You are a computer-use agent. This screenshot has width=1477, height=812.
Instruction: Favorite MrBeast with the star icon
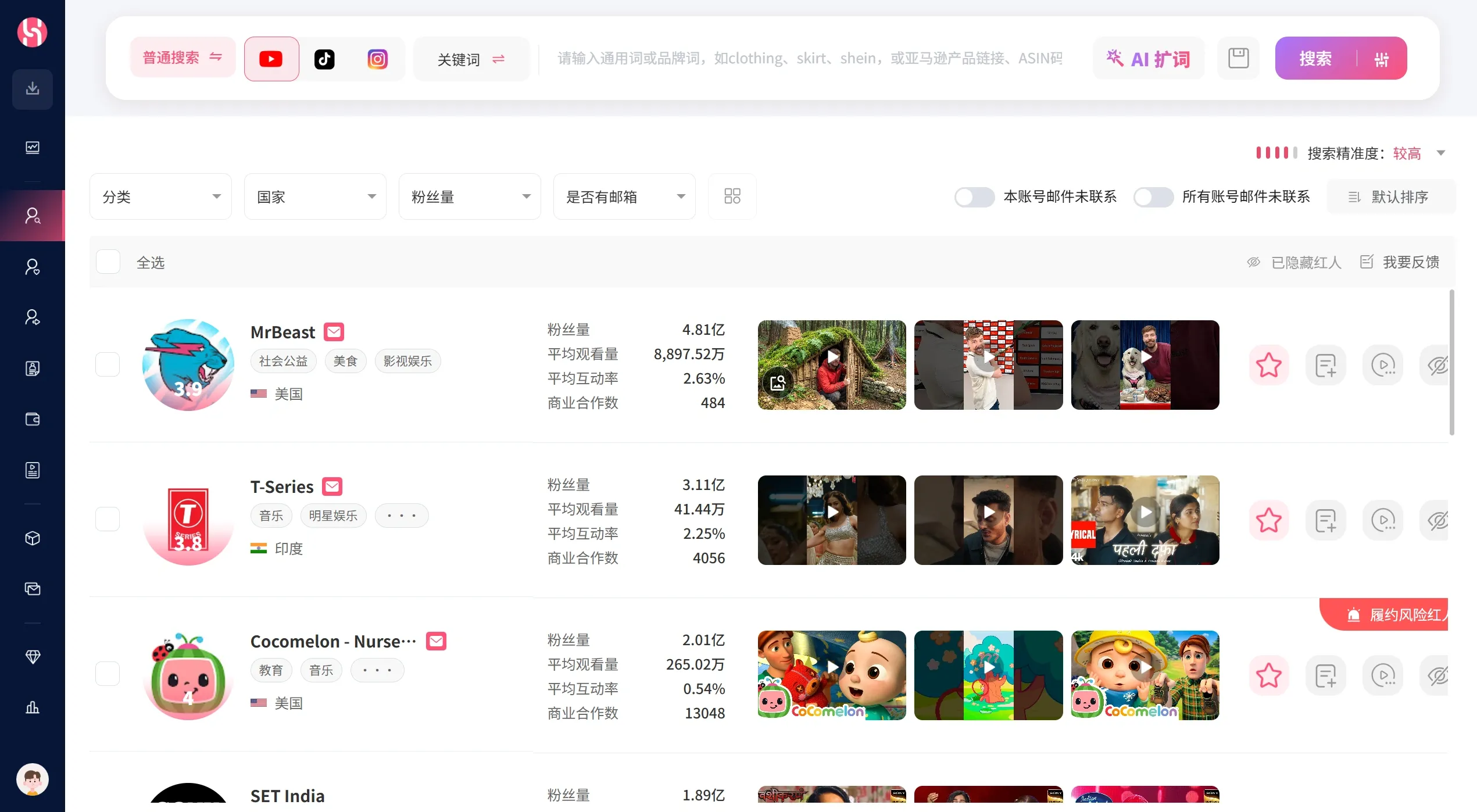point(1268,366)
